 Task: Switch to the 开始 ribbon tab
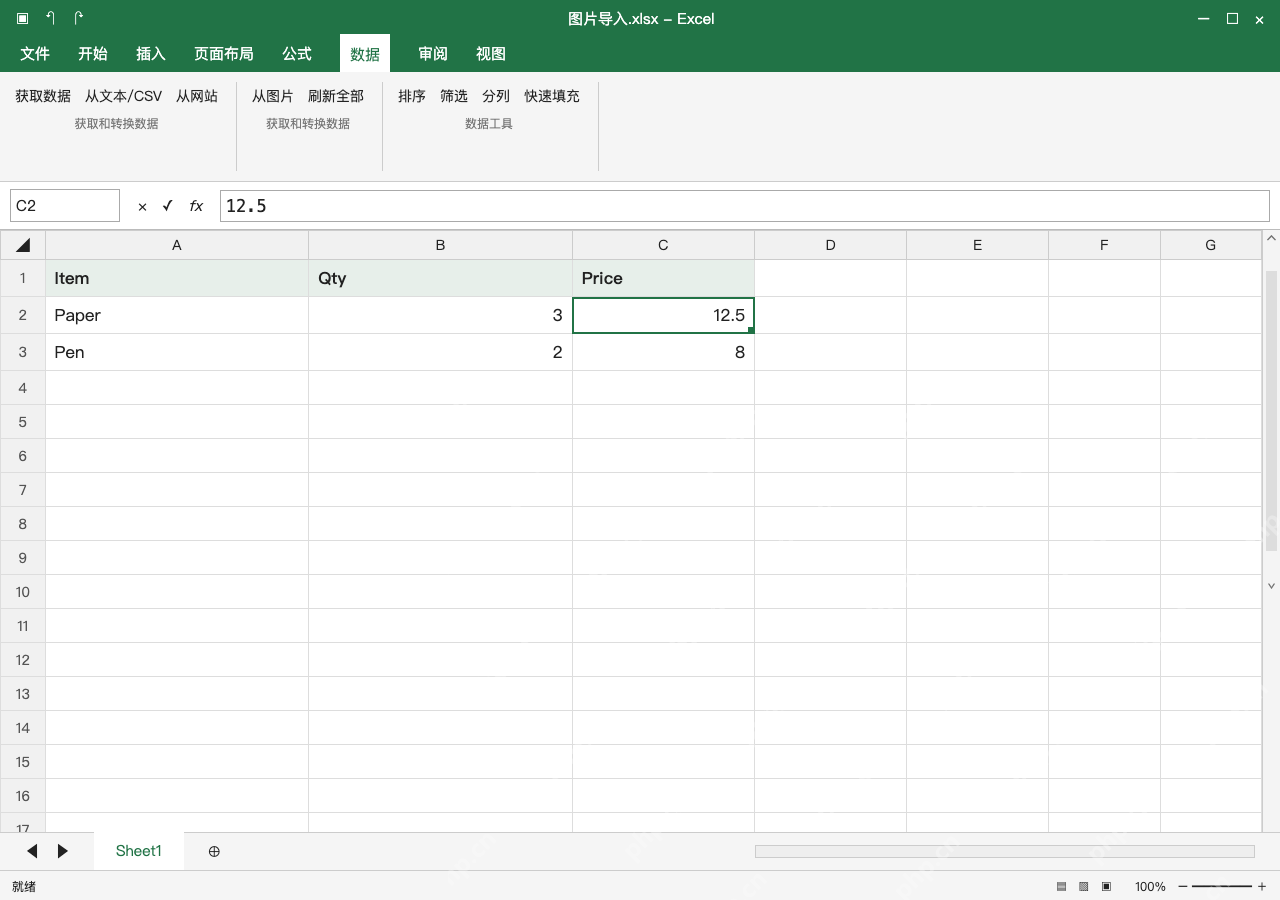[x=93, y=54]
